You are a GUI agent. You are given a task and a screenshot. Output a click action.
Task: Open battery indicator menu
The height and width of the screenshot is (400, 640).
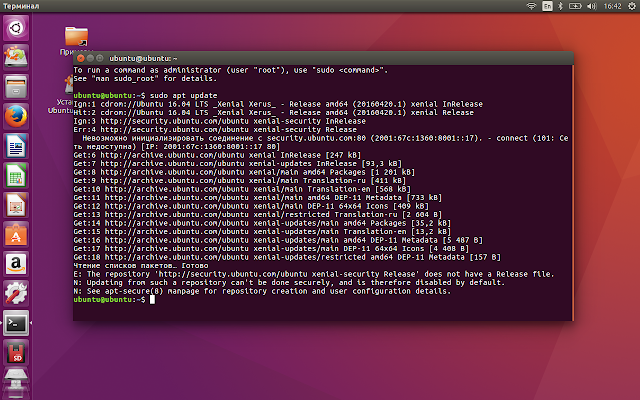coord(575,6)
